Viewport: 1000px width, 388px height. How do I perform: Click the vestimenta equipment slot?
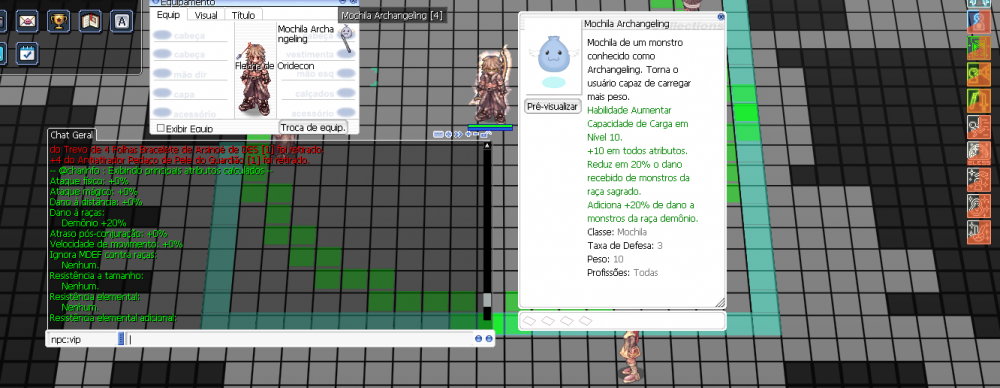[x=318, y=54]
